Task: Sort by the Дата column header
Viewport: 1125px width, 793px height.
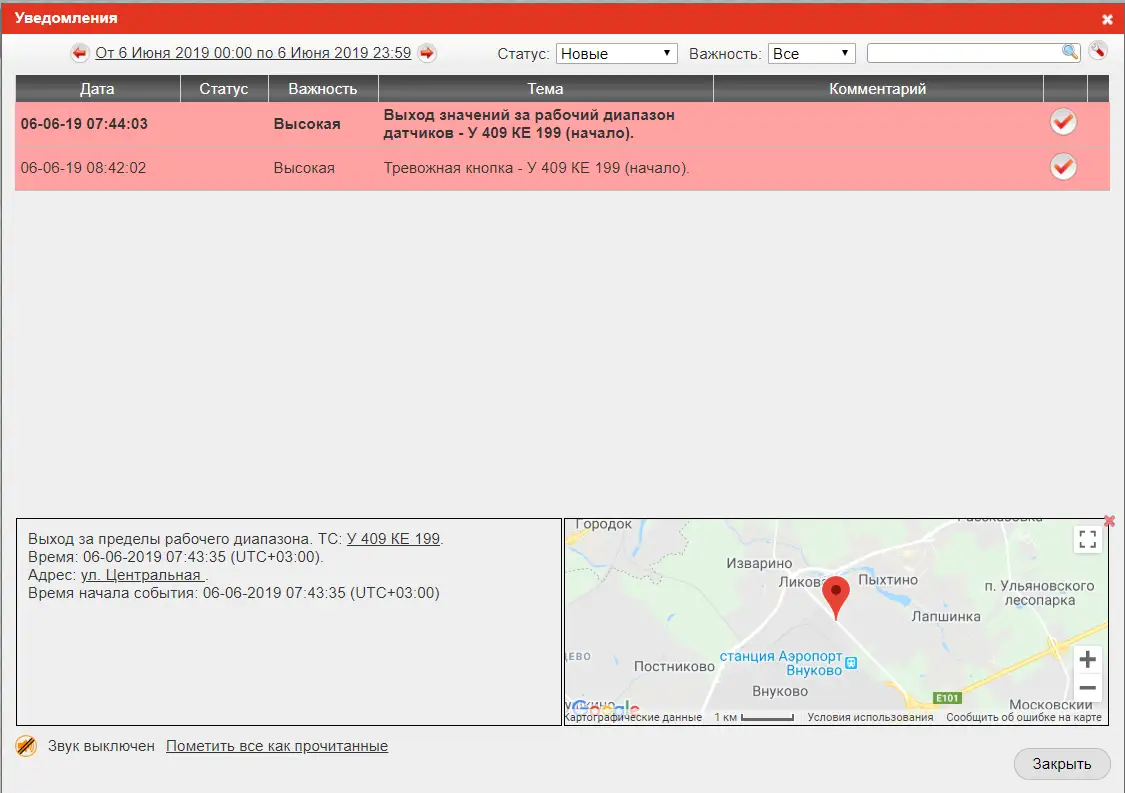Action: click(97, 89)
